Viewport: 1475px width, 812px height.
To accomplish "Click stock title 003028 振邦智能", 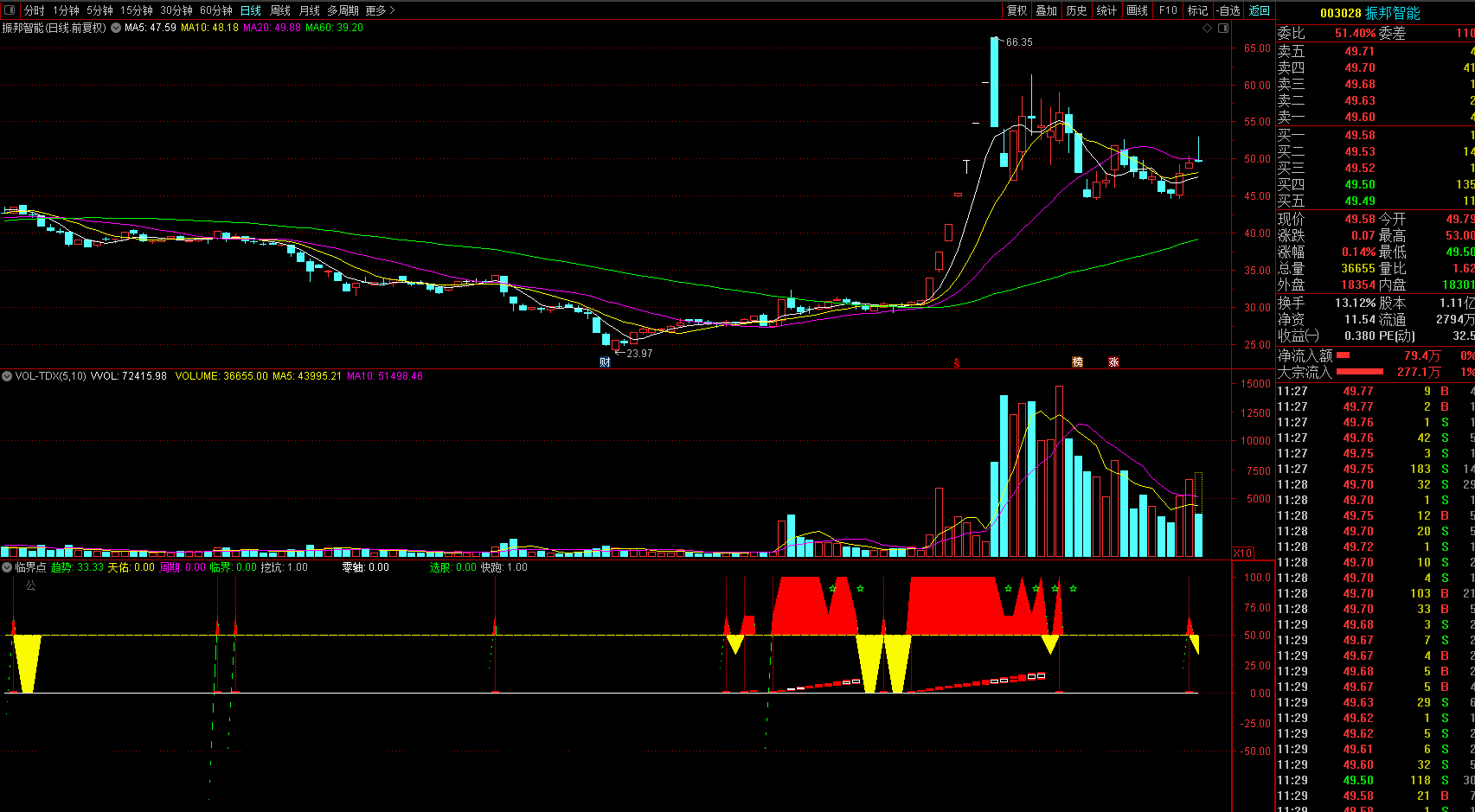I will (1369, 13).
